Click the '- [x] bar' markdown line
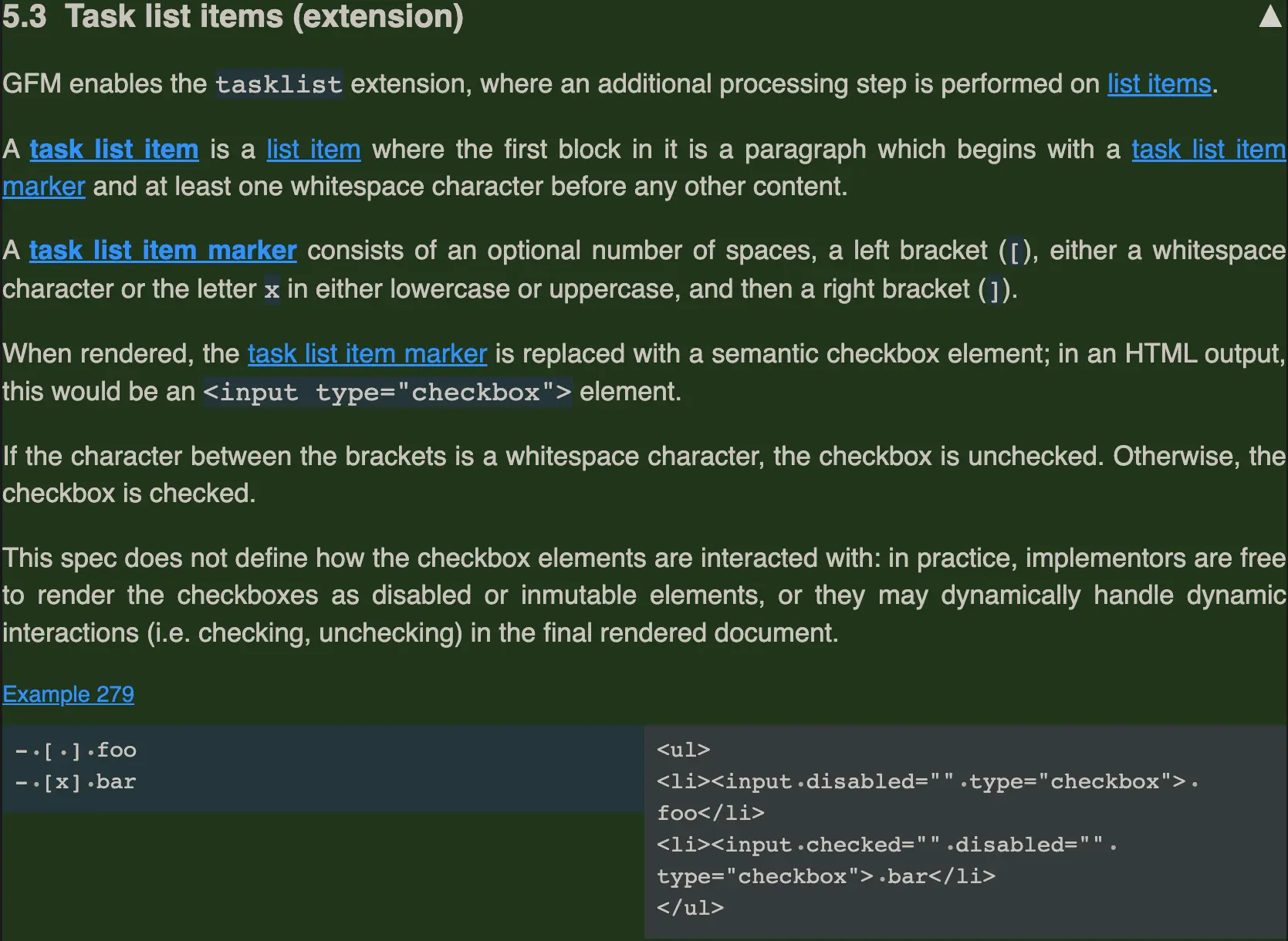Screen dimensions: 1288x941 click(76, 782)
